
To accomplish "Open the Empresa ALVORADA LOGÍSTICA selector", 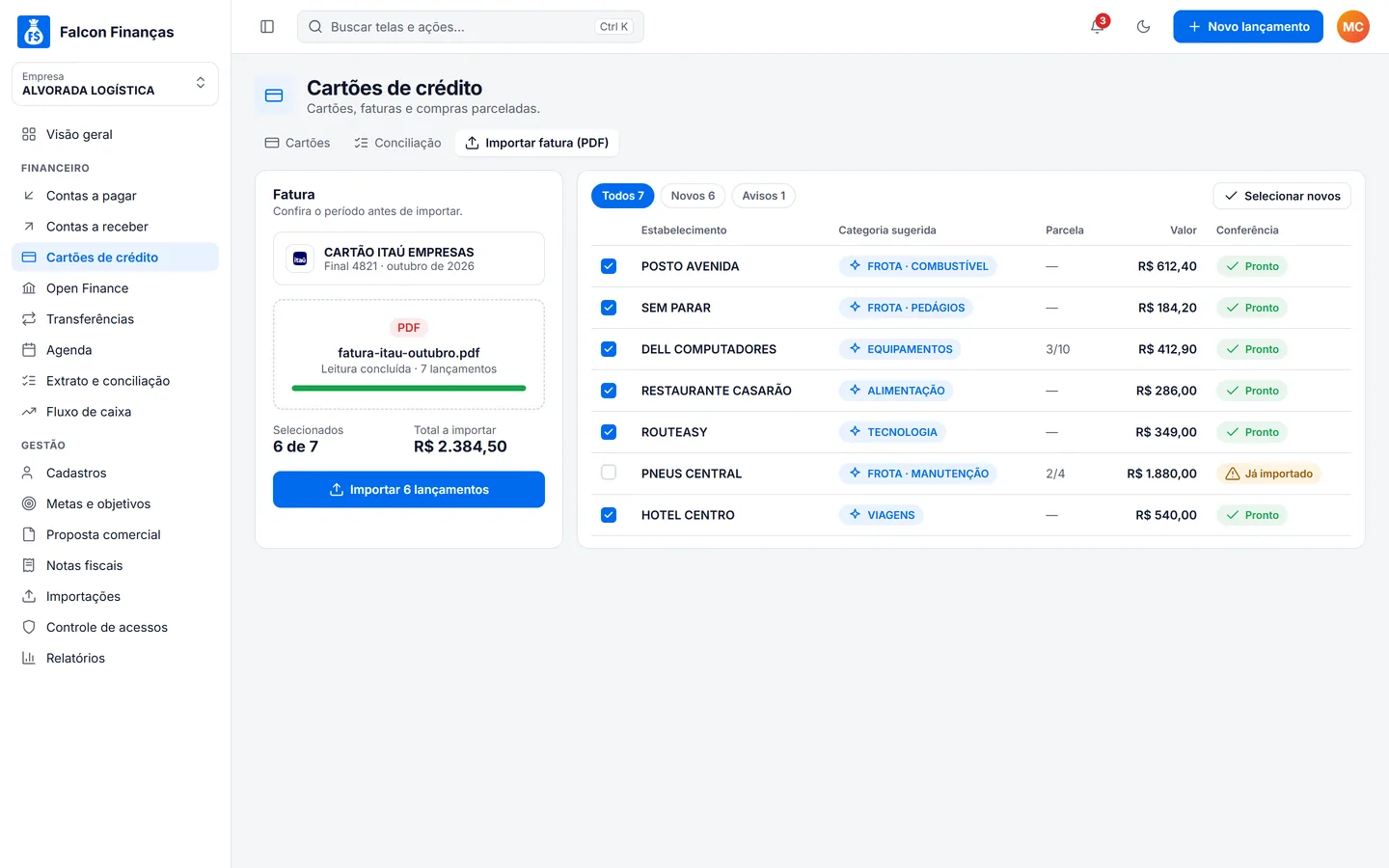I will (115, 84).
